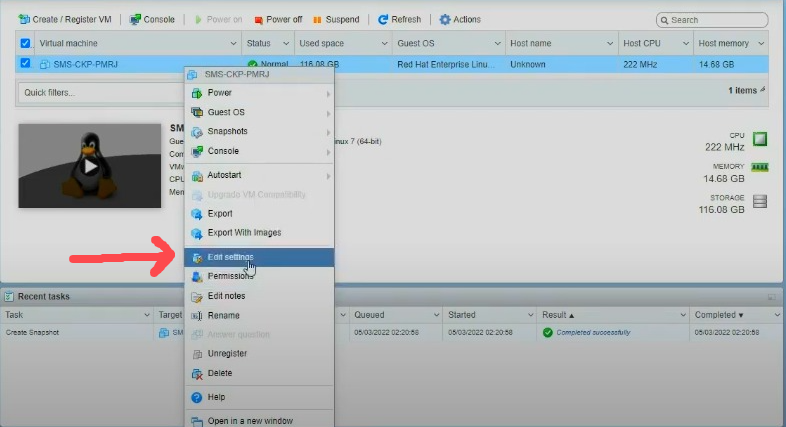786x427 pixels.
Task: Open Host memory column dropdown arrow
Action: pyautogui.click(x=761, y=44)
